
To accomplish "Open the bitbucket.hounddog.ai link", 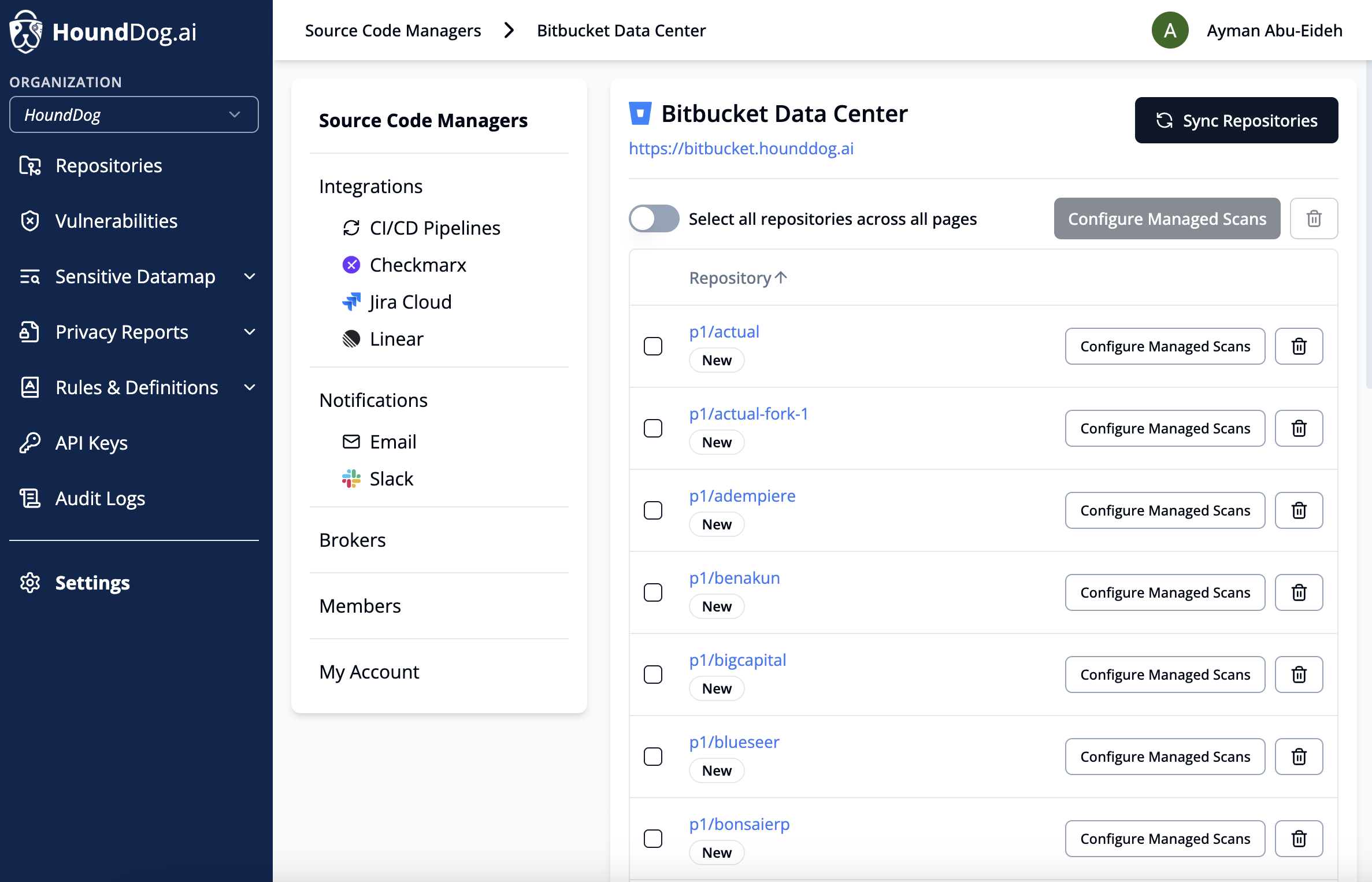I will [x=741, y=149].
